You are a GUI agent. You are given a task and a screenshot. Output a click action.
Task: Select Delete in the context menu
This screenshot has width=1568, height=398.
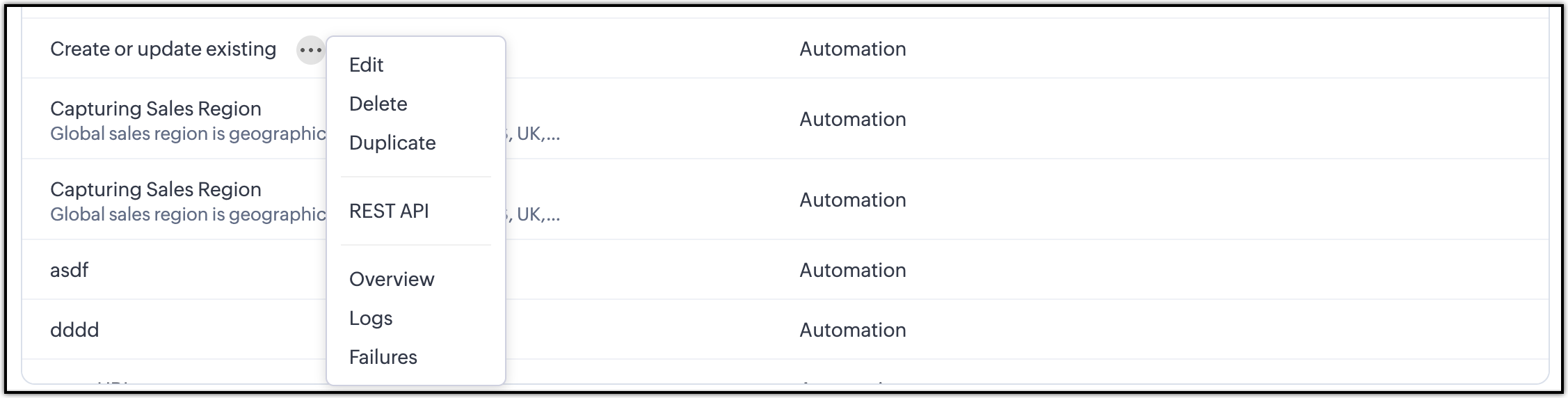pos(378,104)
